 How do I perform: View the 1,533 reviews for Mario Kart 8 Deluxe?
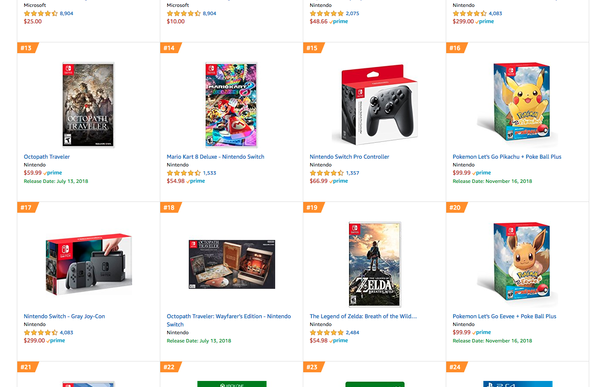[209, 173]
